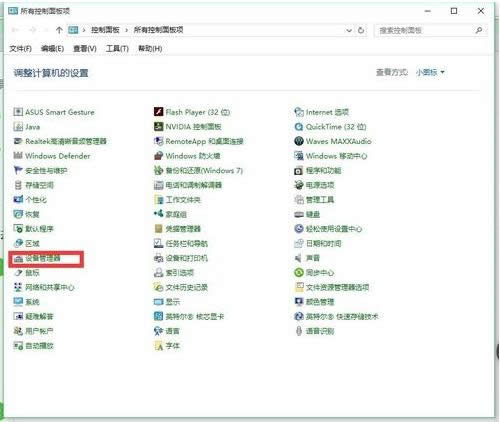This screenshot has width=500, height=422.
Task: Open the Internet 选项 icon
Action: pyautogui.click(x=299, y=112)
